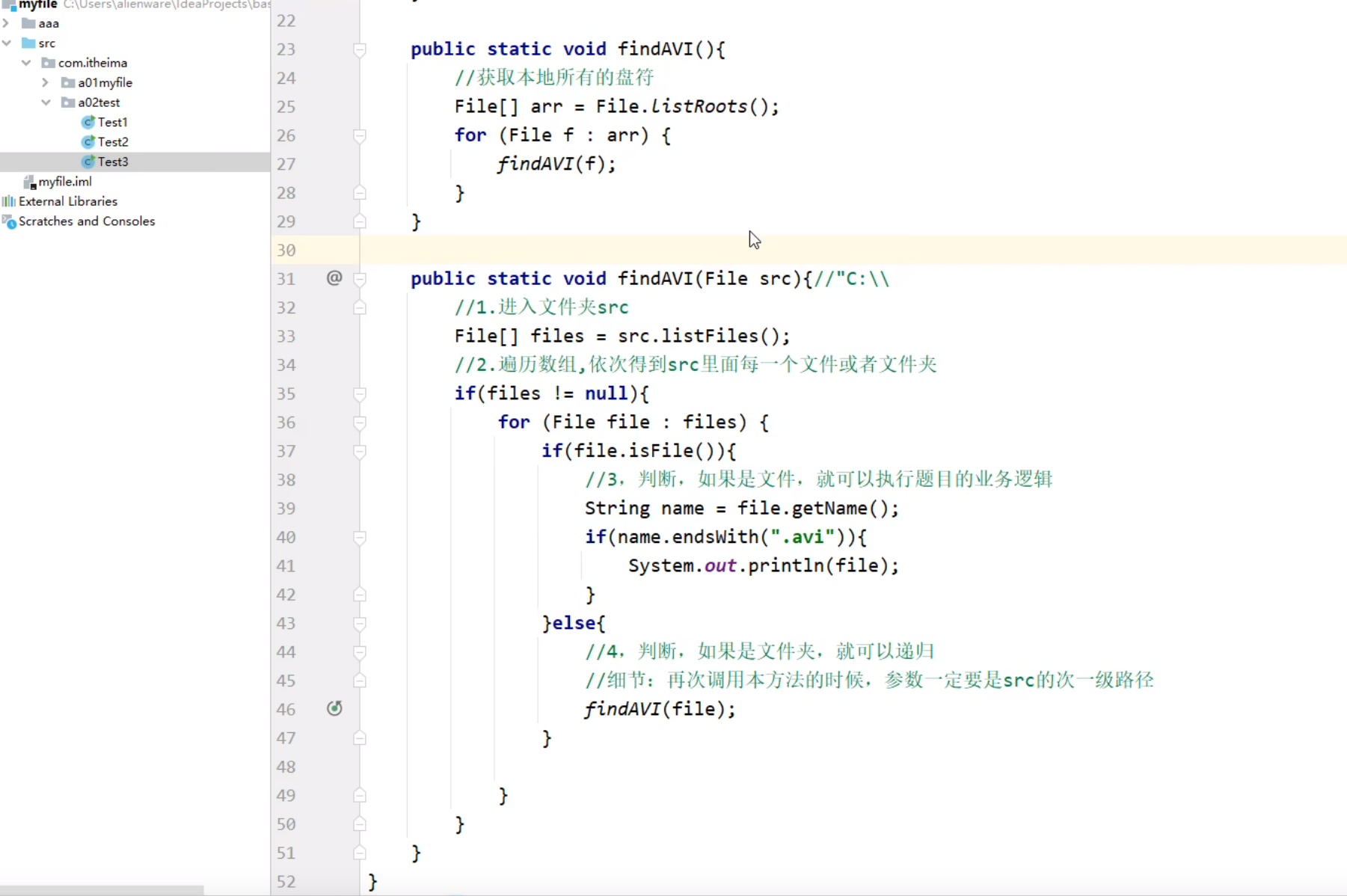Expand the aaa folder arrow
The width and height of the screenshot is (1347, 896).
(7, 23)
